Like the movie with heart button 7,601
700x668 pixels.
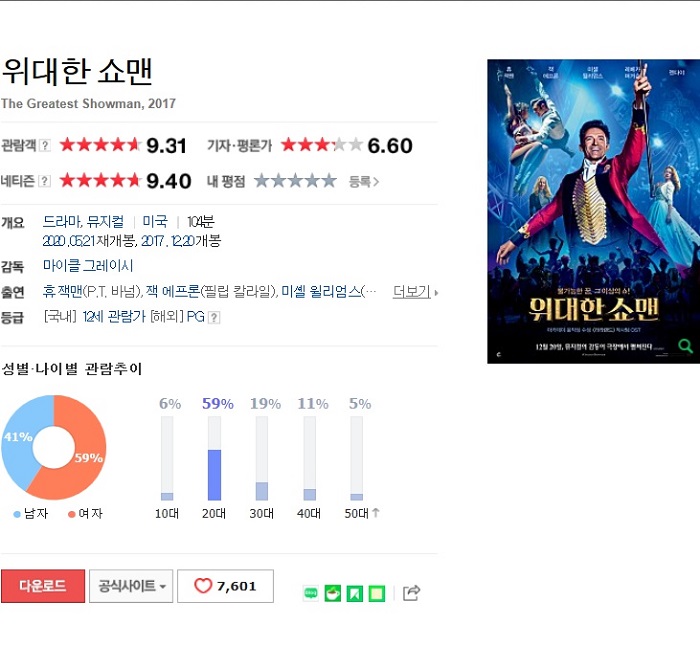tap(225, 586)
